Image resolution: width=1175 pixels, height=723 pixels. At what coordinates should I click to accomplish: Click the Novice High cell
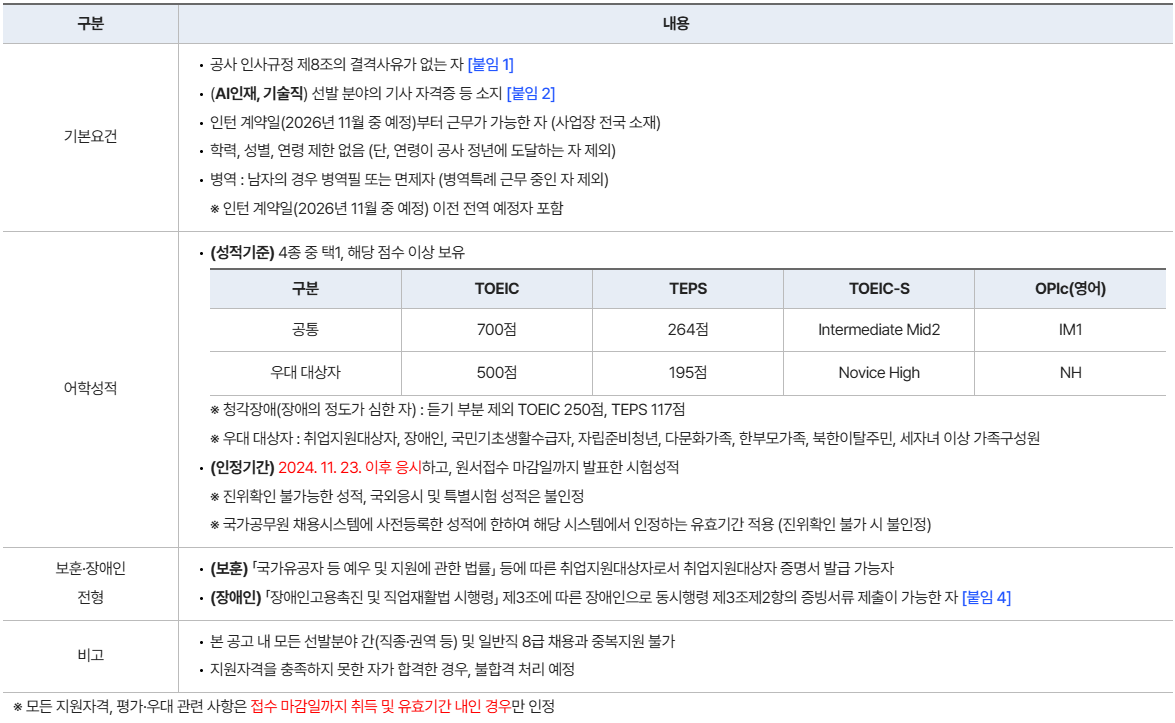pos(879,372)
